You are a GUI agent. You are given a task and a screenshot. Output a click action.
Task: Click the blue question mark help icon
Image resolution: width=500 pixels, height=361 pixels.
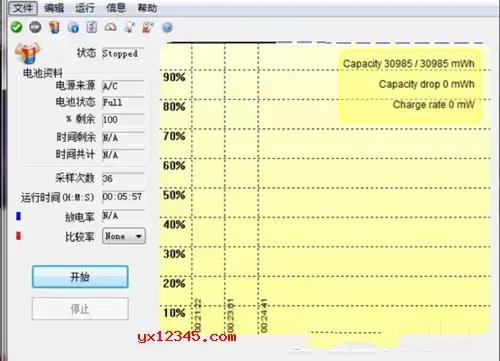(x=167, y=27)
